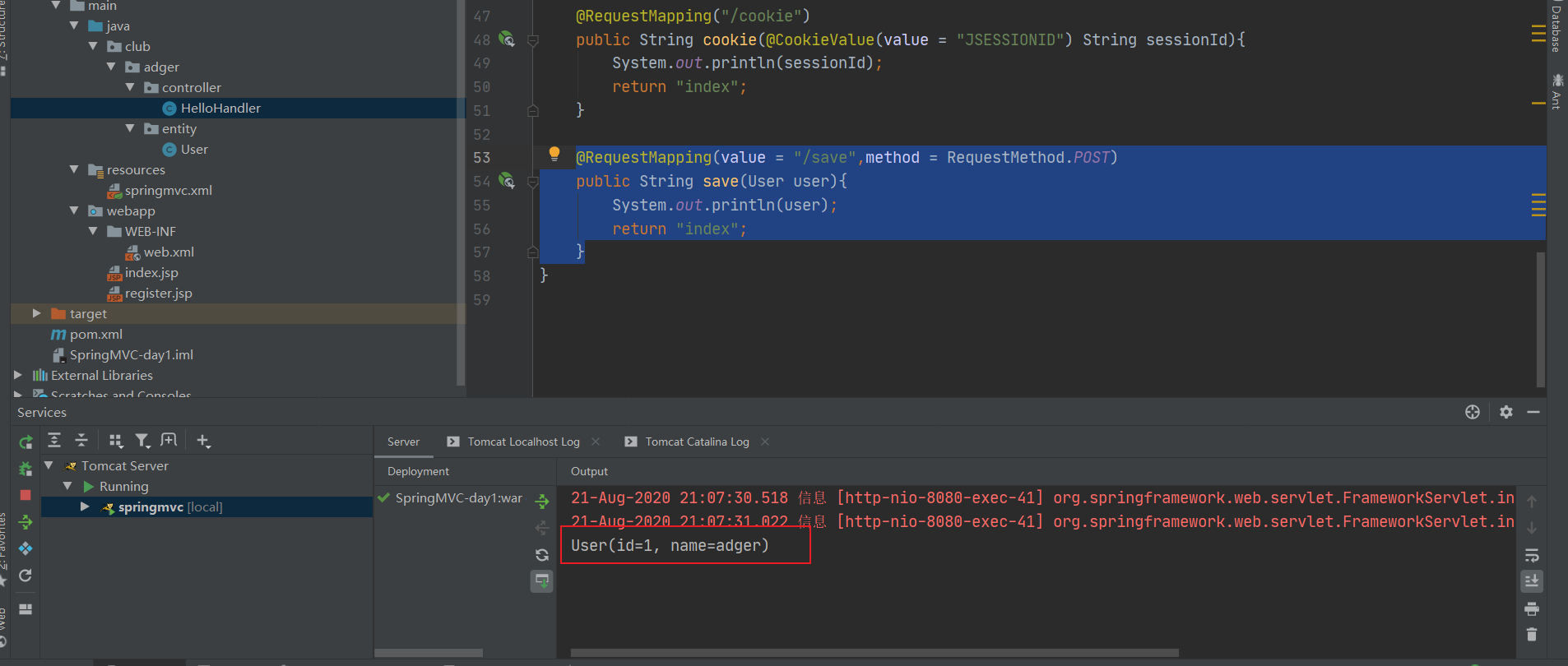Click the gutter mapping icon on line 48
This screenshot has height=666, width=1568.
coord(507,39)
